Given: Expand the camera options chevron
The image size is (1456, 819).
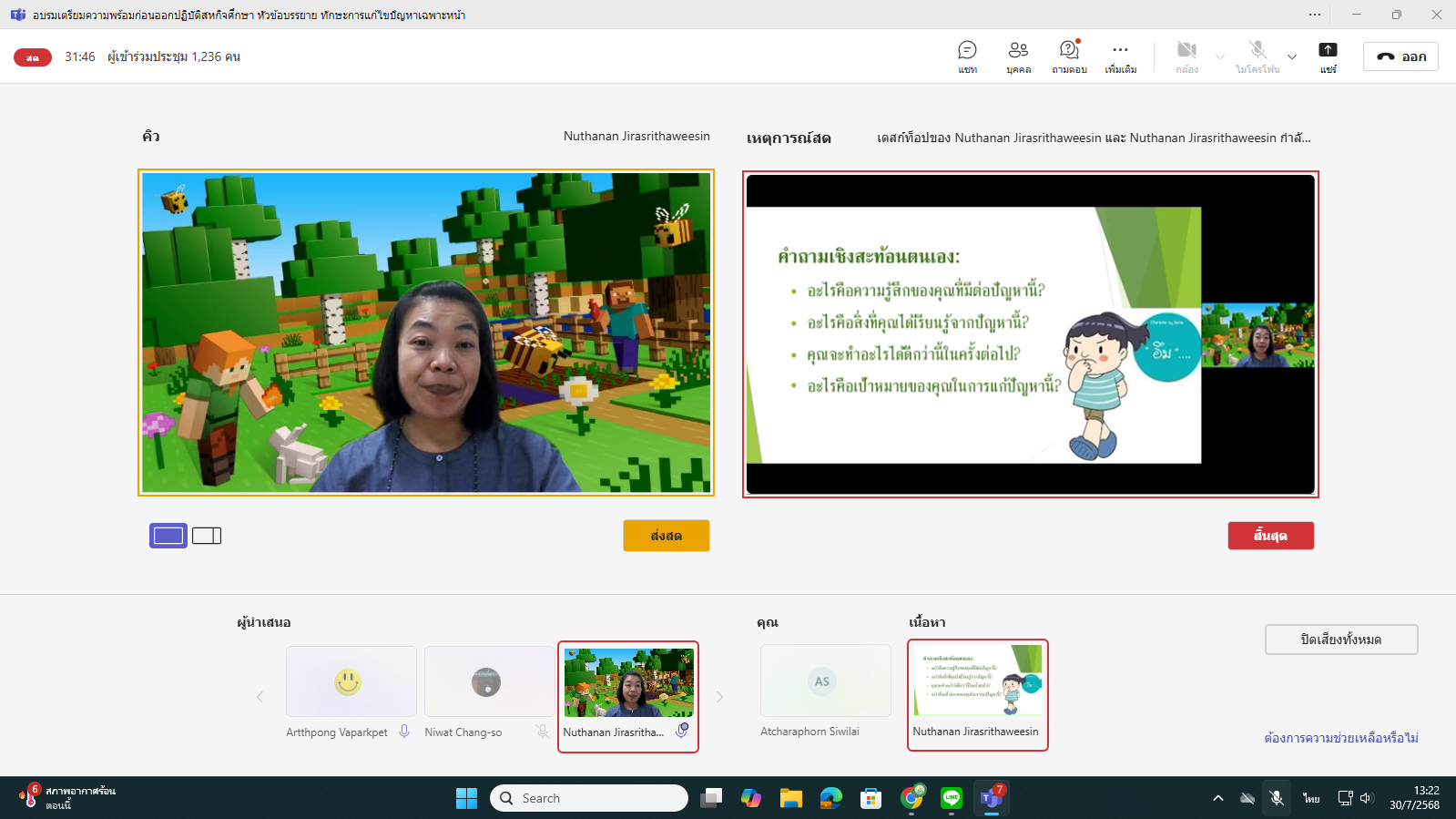Looking at the screenshot, I should tap(1220, 56).
